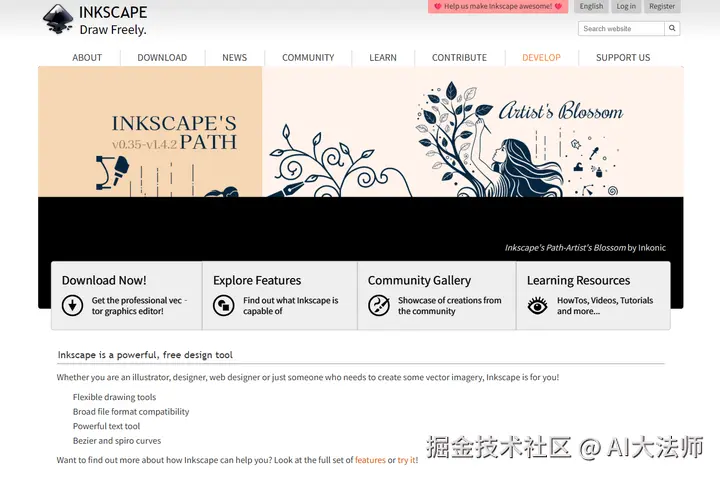720x477 pixels.
Task: Open the Community Gallery heading
Action: [x=419, y=280]
